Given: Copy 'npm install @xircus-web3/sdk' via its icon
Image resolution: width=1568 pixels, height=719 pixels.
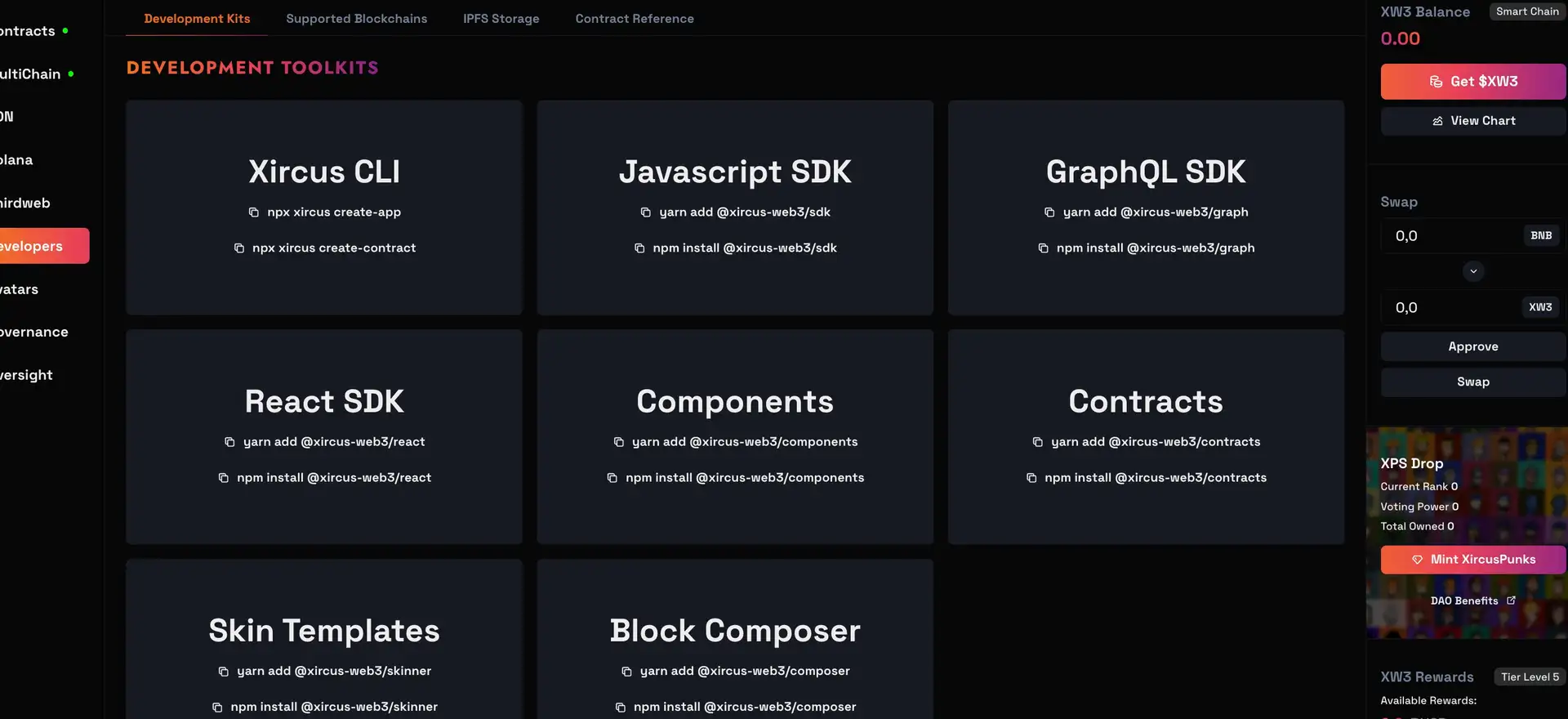Looking at the screenshot, I should [x=639, y=248].
